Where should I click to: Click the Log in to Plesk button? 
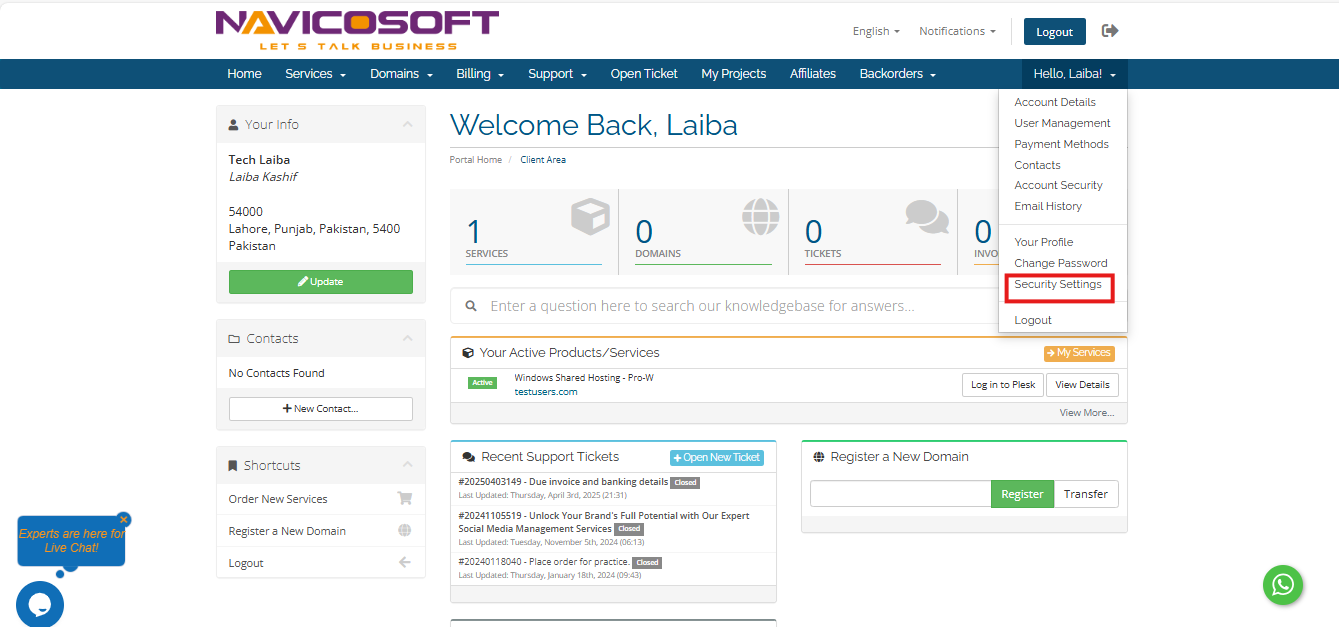coord(1003,385)
